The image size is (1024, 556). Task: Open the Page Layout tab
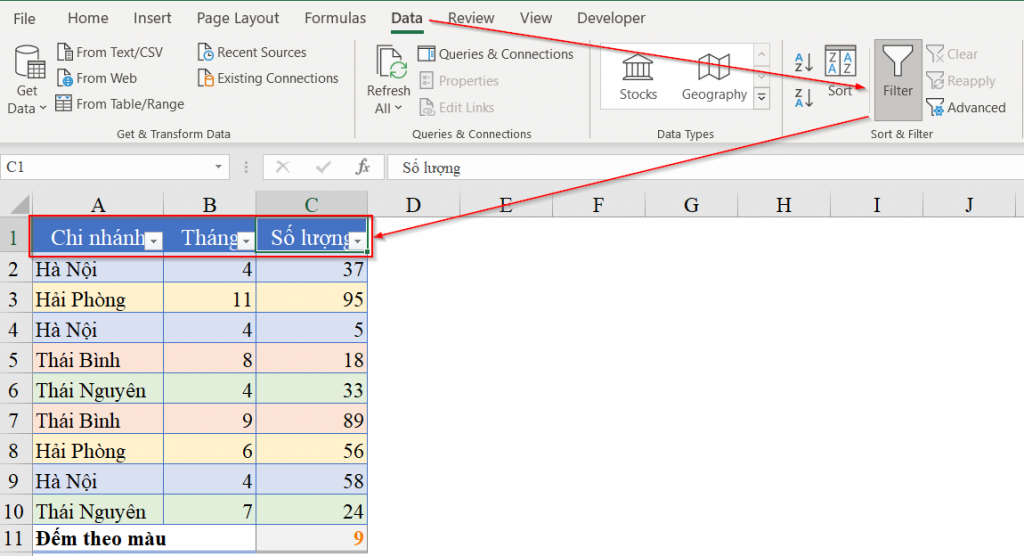238,18
